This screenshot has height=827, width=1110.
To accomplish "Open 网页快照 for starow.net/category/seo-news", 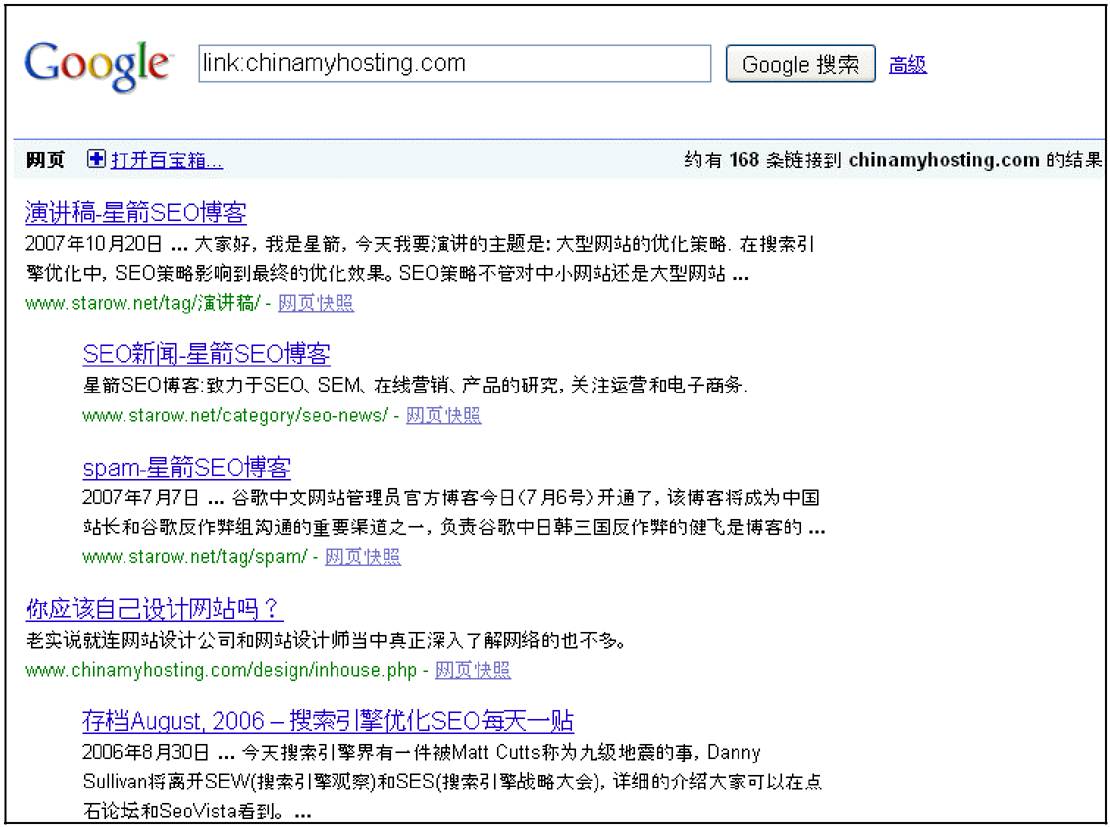I will point(443,415).
